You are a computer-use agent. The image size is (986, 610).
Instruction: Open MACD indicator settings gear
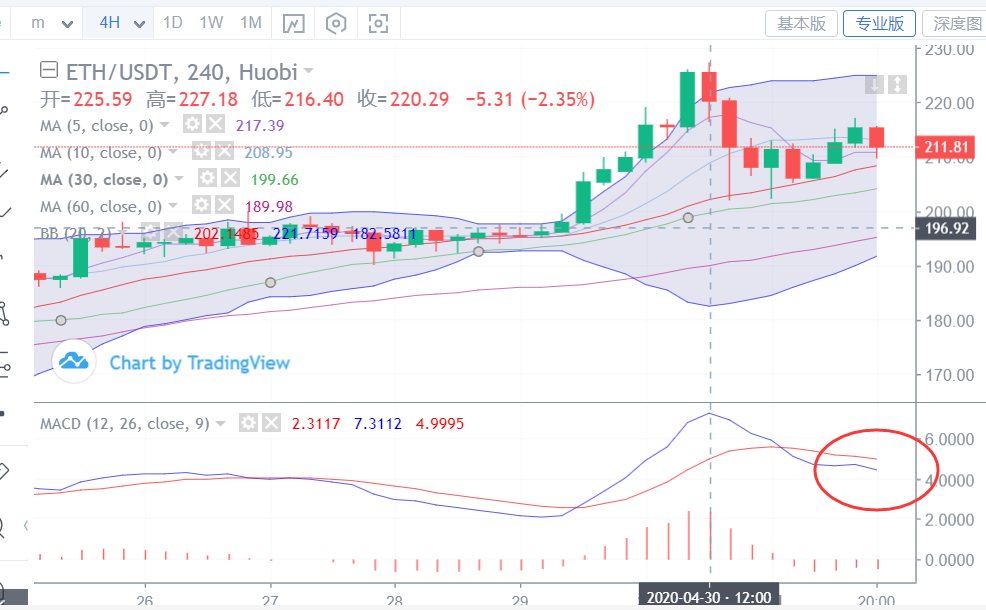coord(248,423)
